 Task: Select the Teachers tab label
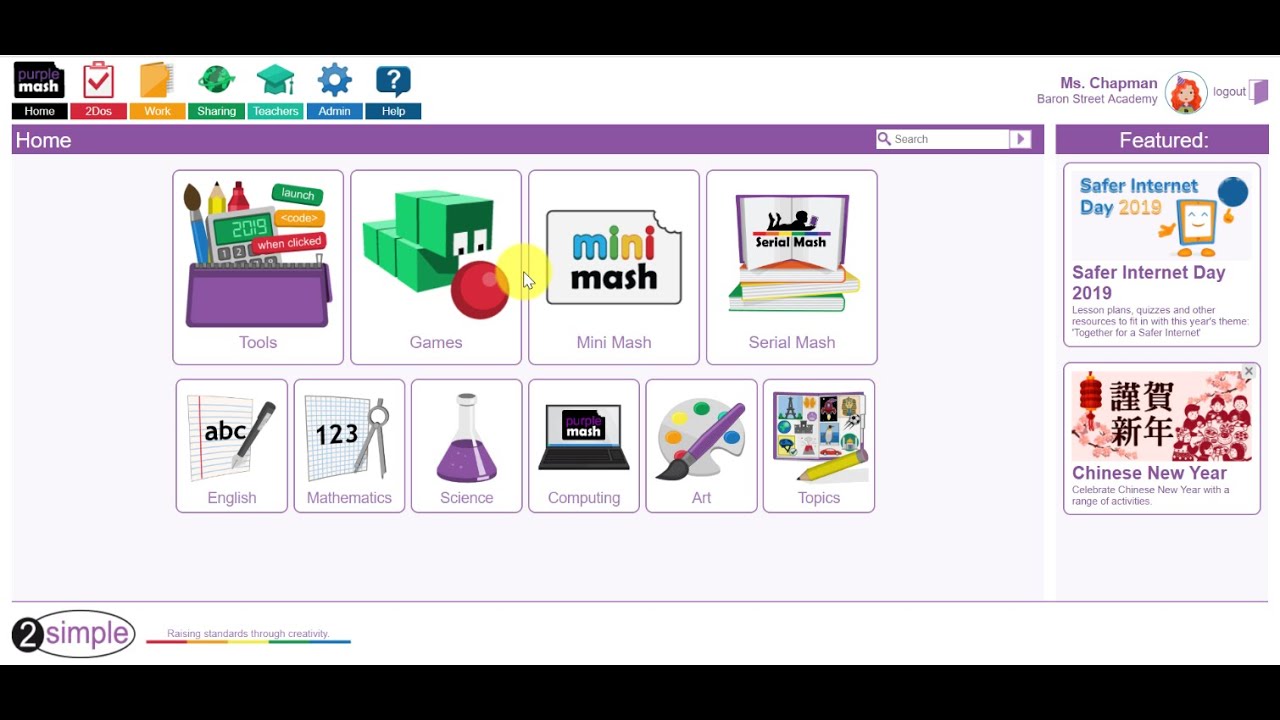click(275, 111)
